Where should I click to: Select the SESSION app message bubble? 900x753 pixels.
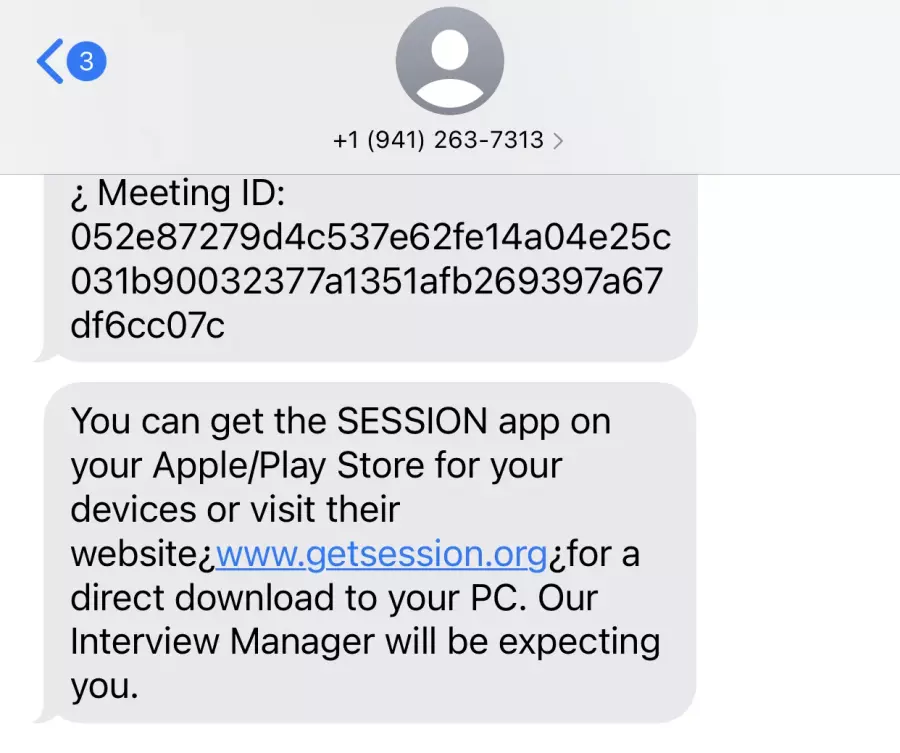click(x=367, y=553)
